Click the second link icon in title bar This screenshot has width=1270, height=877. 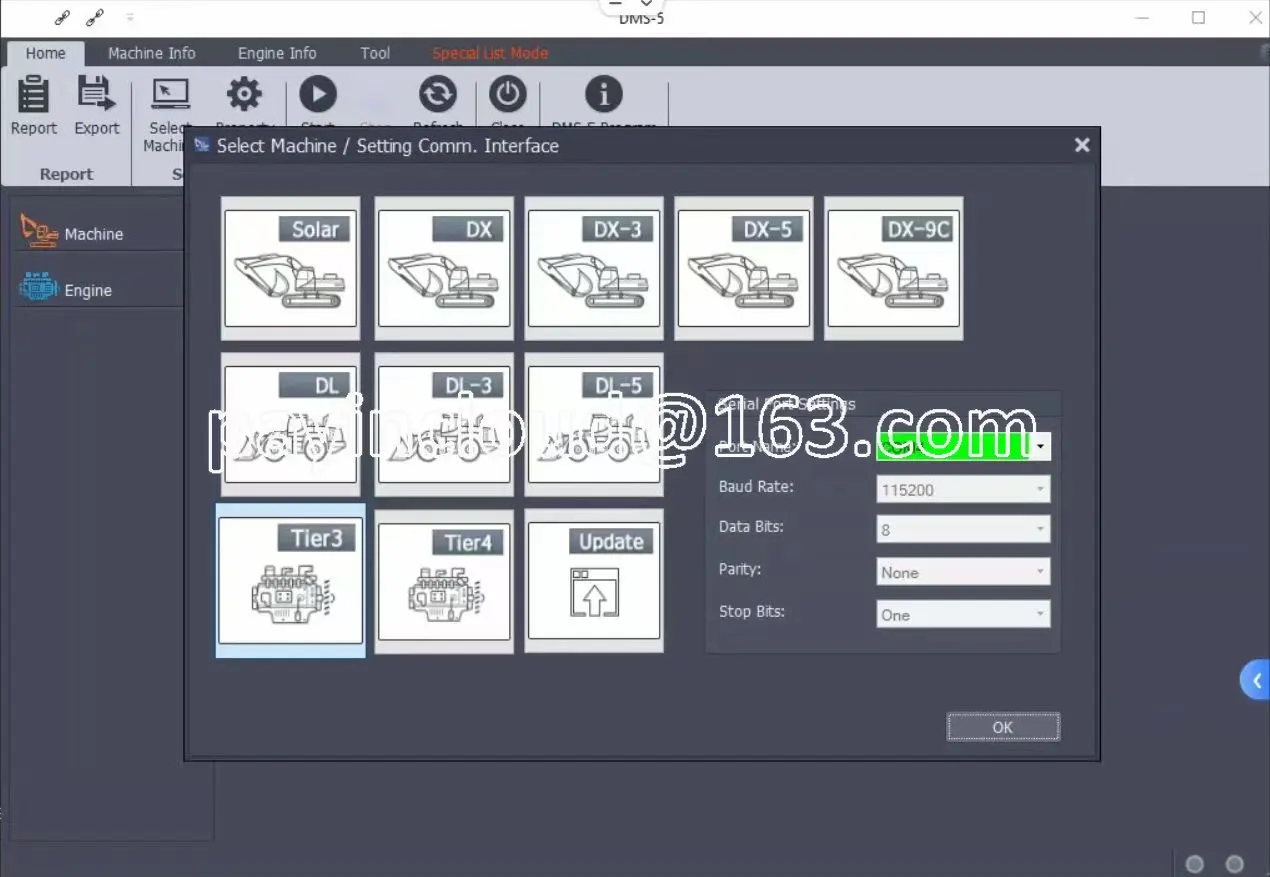(x=95, y=17)
